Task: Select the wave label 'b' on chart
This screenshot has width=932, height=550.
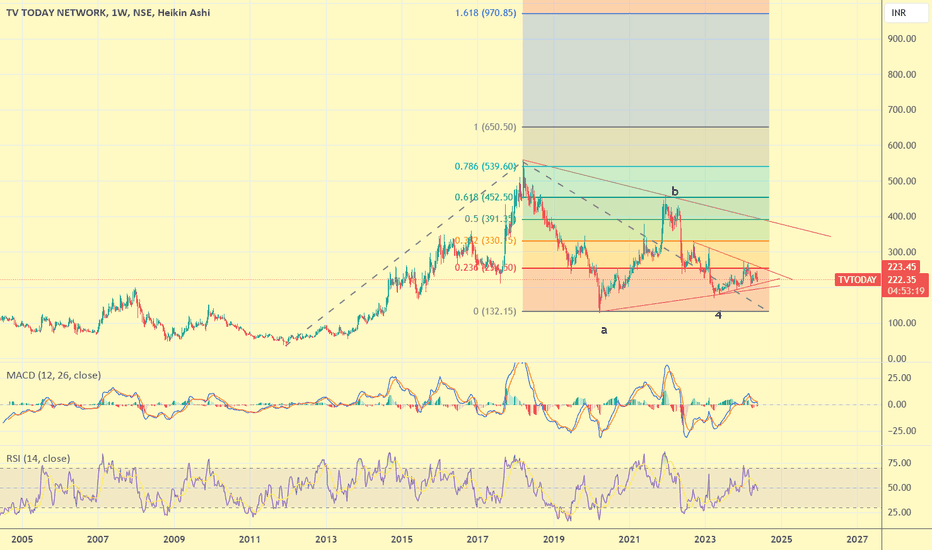Action: click(x=675, y=191)
